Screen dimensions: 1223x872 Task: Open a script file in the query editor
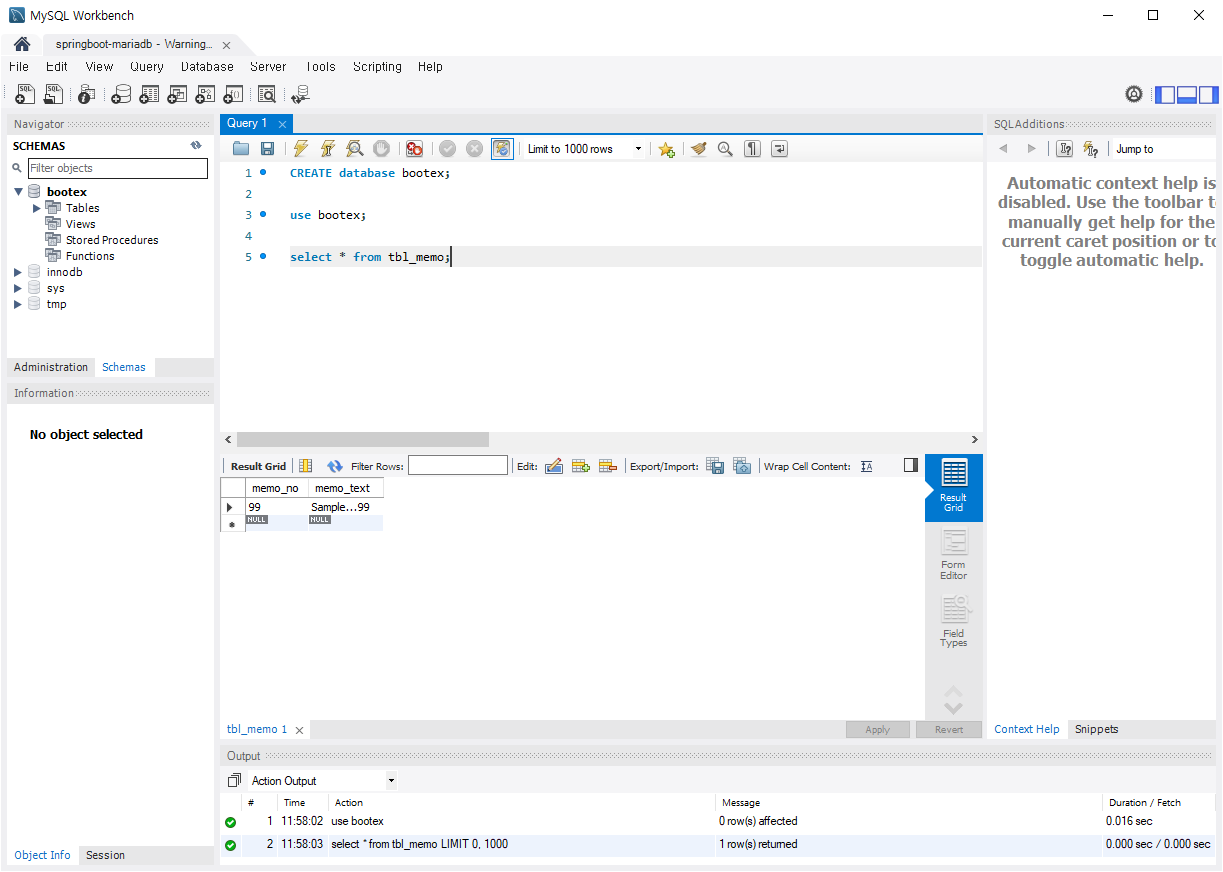[x=241, y=149]
